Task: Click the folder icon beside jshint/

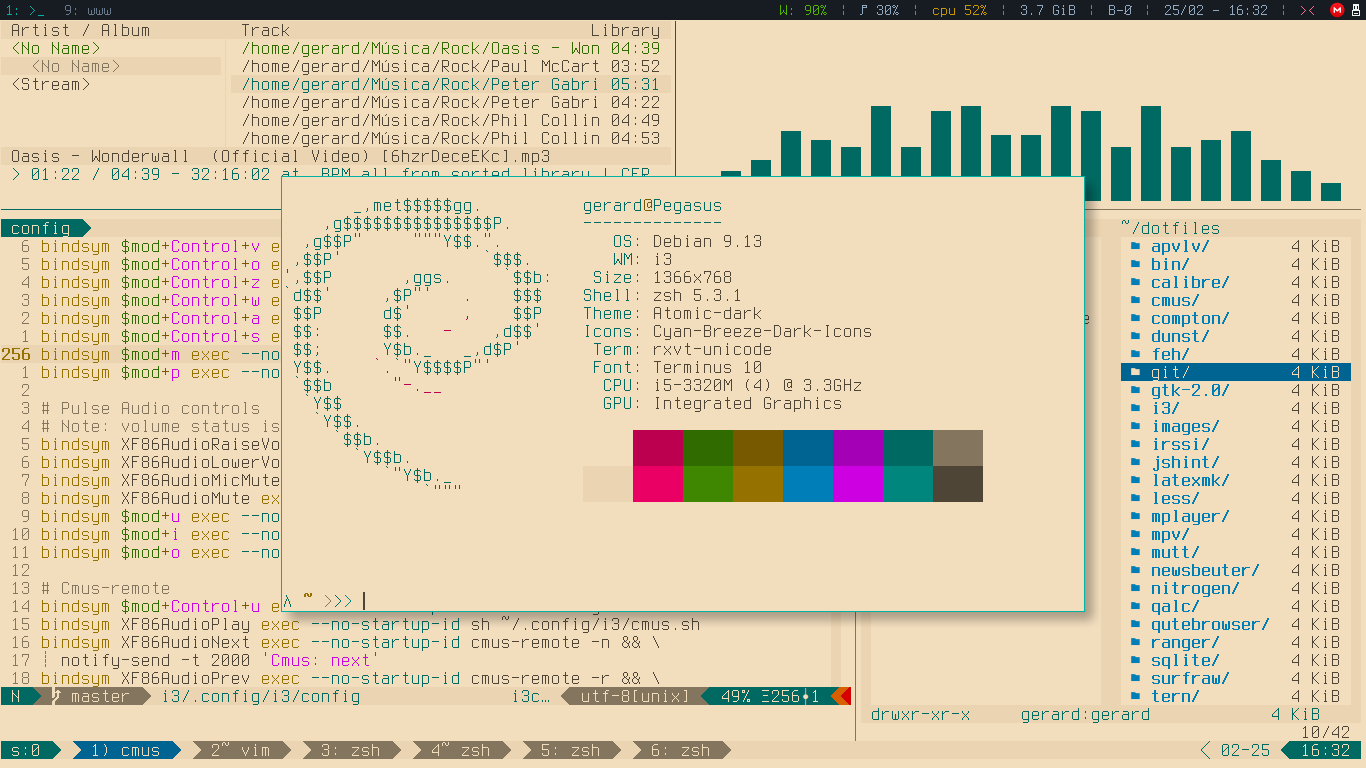Action: (x=1135, y=462)
